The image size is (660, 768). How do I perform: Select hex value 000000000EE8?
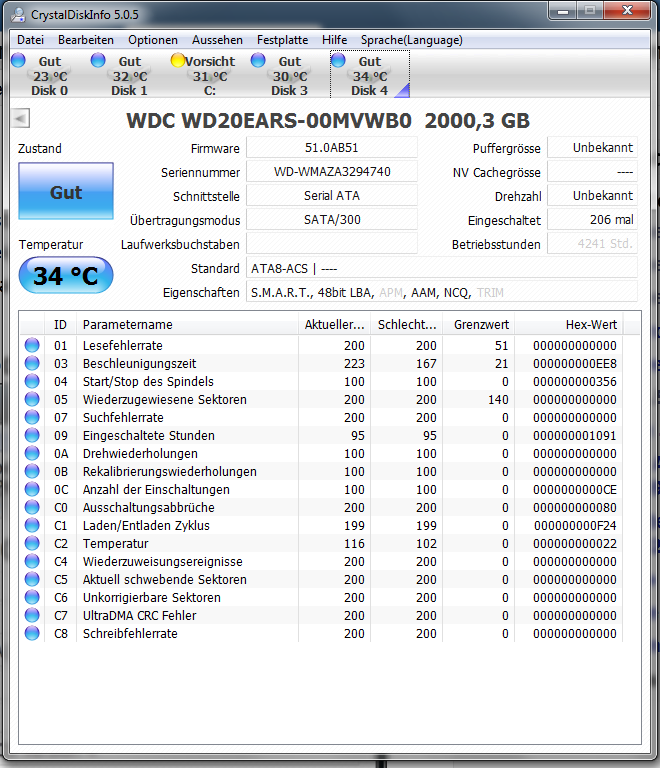pos(575,364)
